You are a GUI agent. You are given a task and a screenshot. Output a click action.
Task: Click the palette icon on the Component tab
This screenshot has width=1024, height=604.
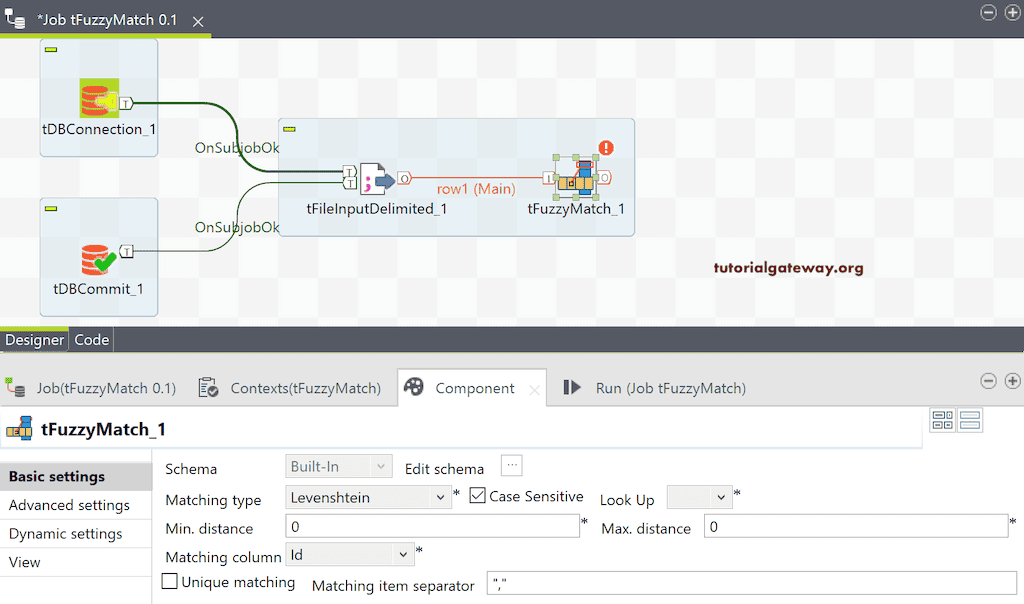(413, 386)
